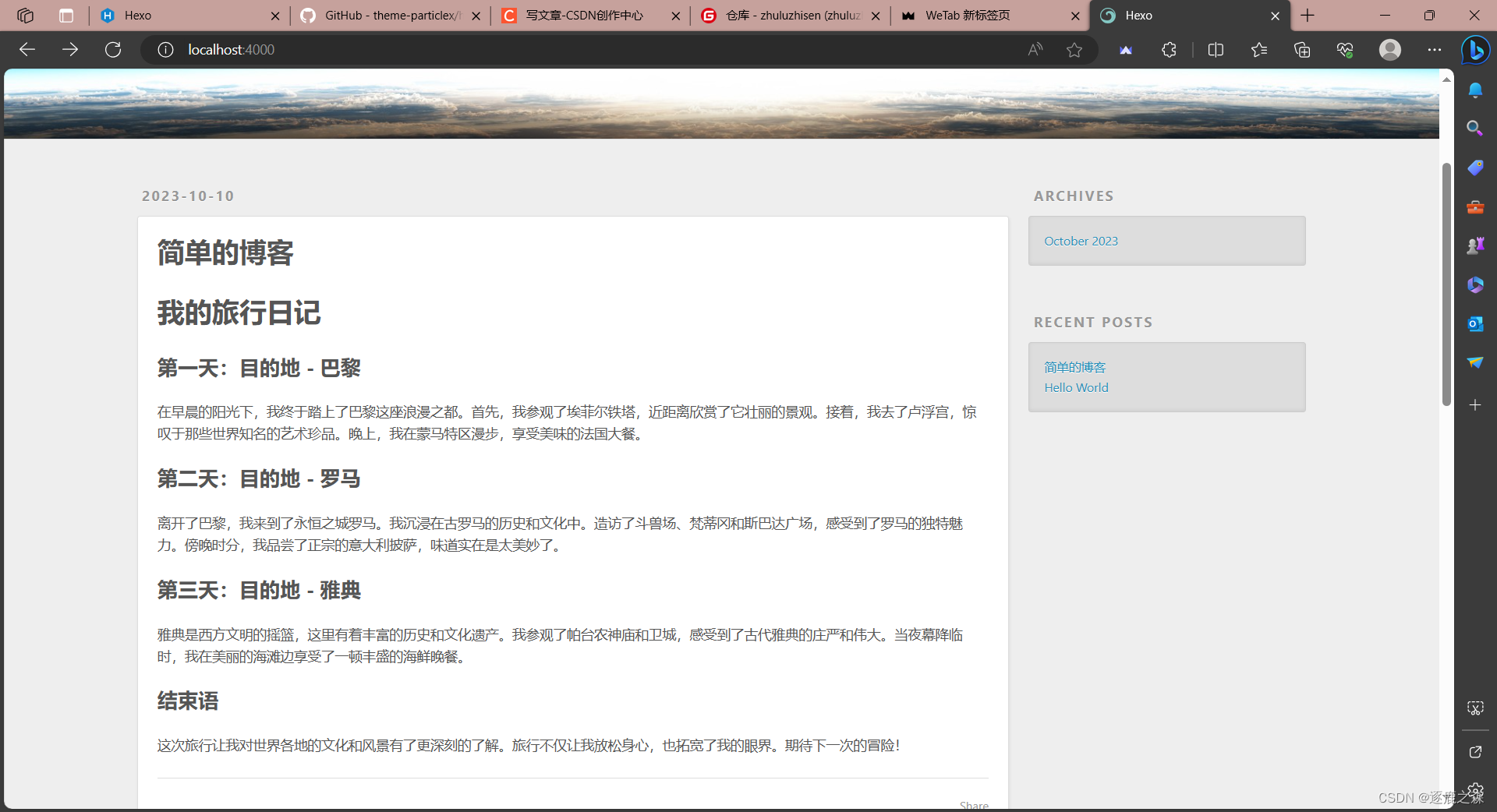Open notifications bell in sidebar
Image resolution: width=1497 pixels, height=812 pixels.
click(1475, 90)
